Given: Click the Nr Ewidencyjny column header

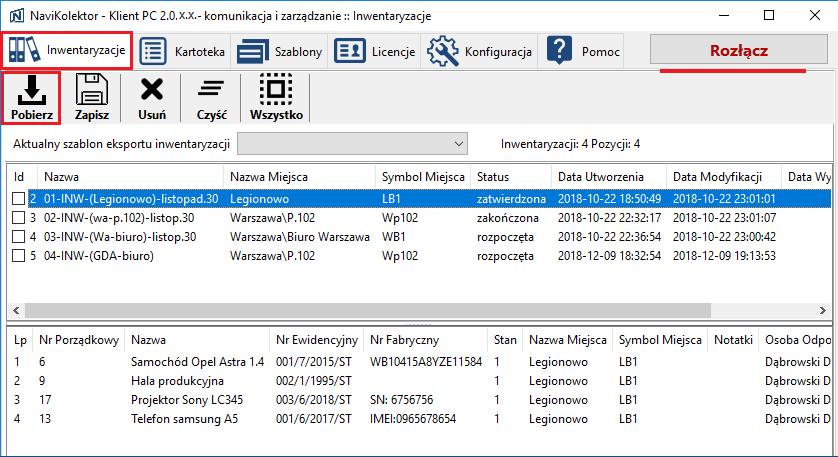Looking at the screenshot, I should [316, 340].
